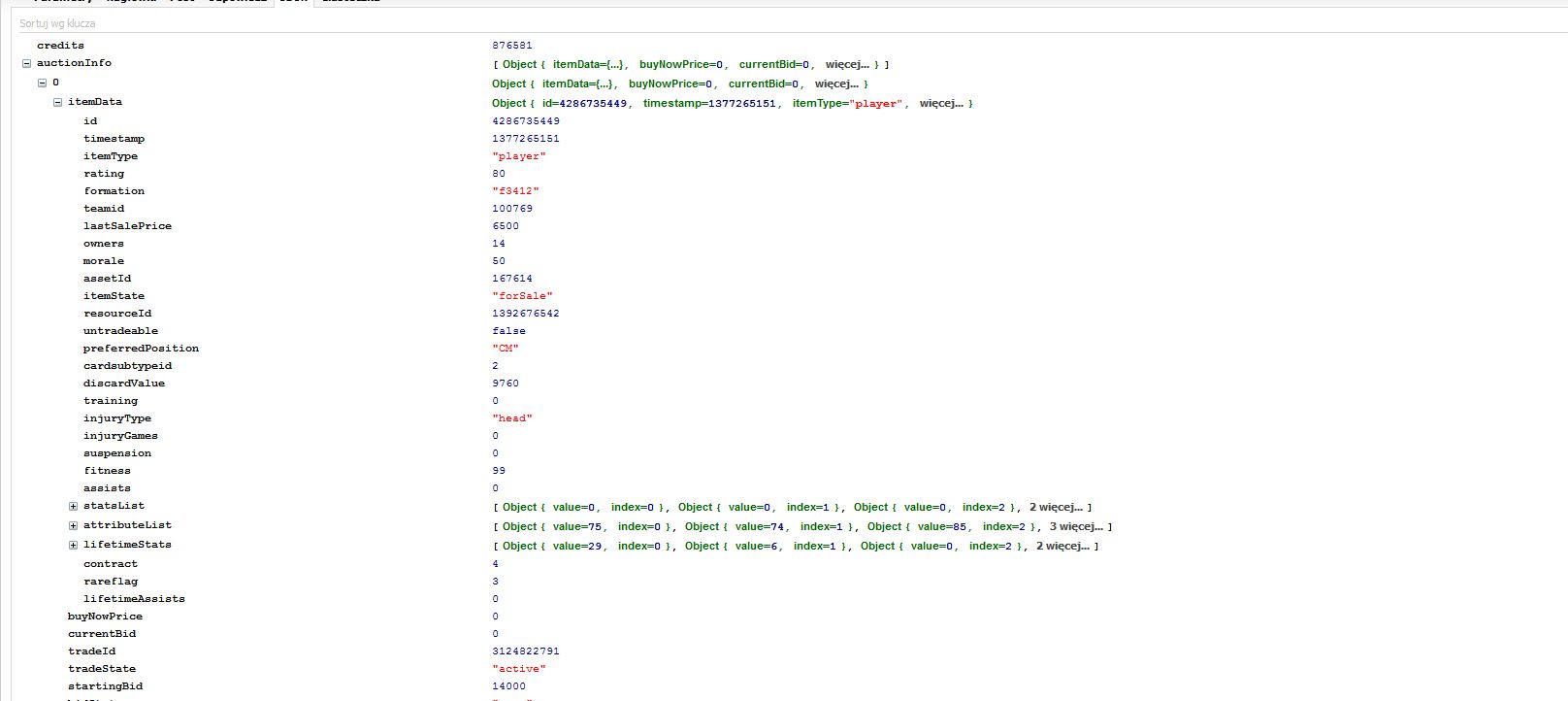This screenshot has height=701, width=1568.
Task: Select the tradeId value 3124822791
Action: pos(526,651)
